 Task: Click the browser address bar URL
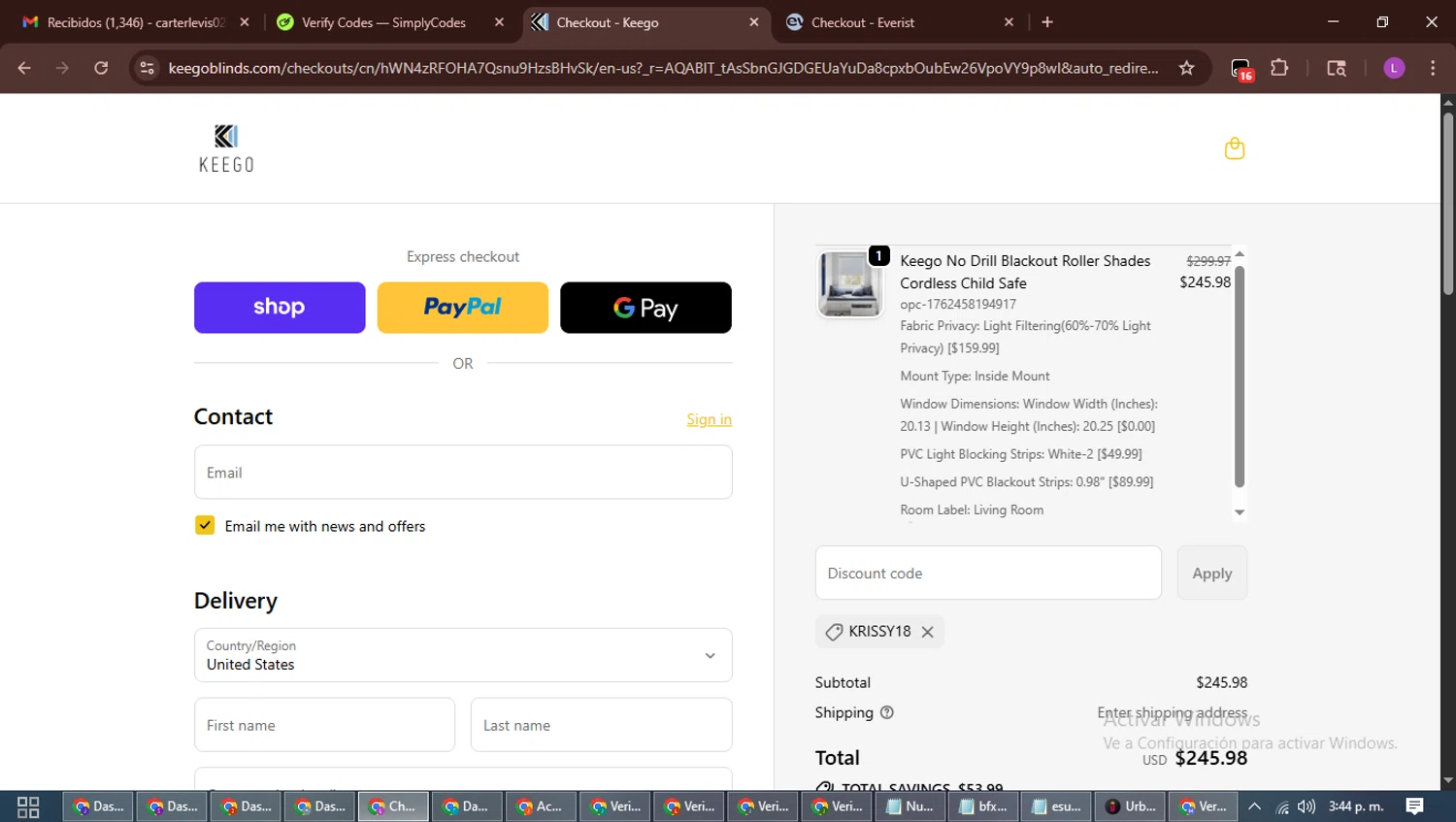(x=663, y=68)
